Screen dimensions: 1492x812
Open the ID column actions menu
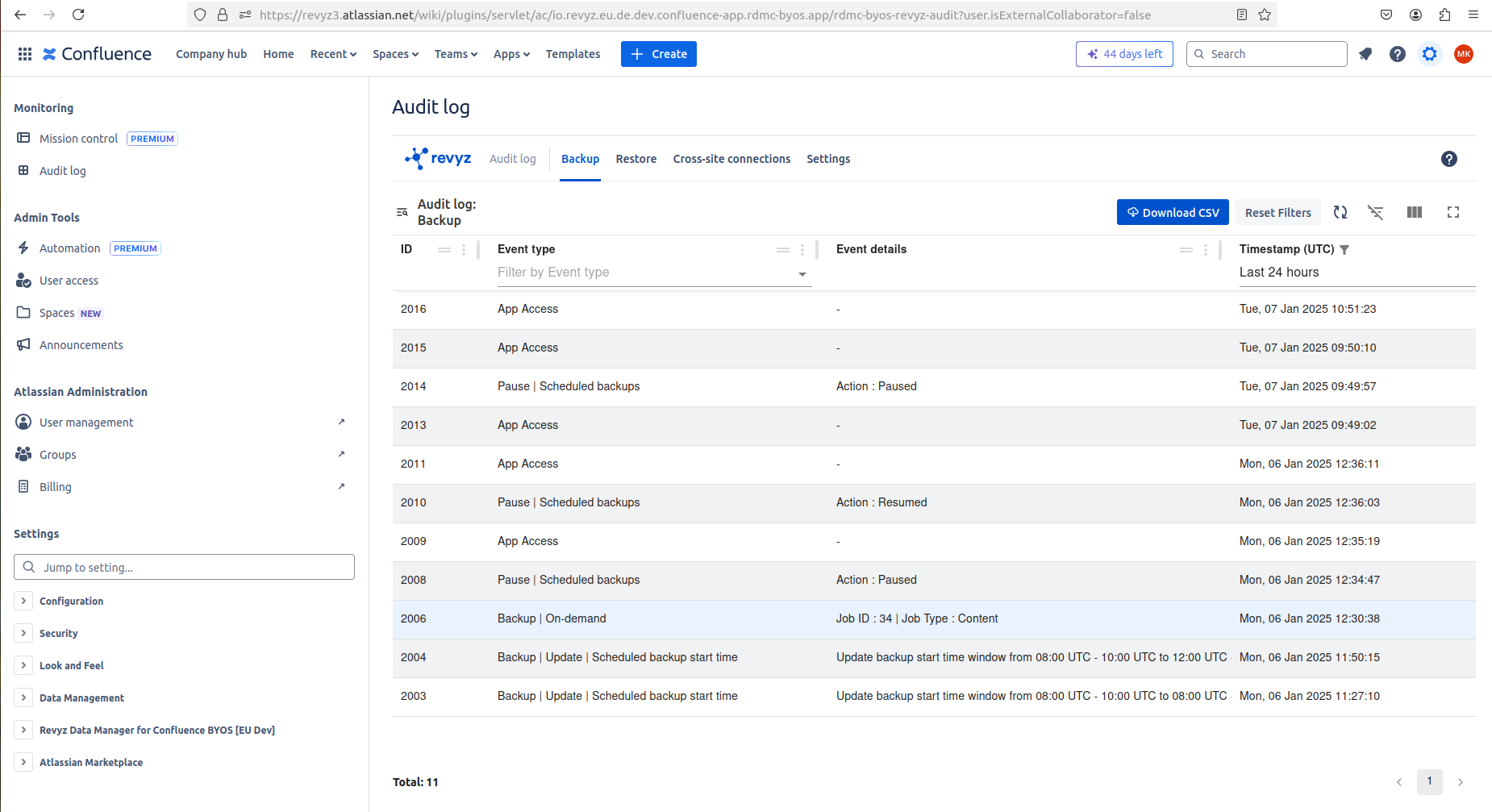pyautogui.click(x=464, y=250)
